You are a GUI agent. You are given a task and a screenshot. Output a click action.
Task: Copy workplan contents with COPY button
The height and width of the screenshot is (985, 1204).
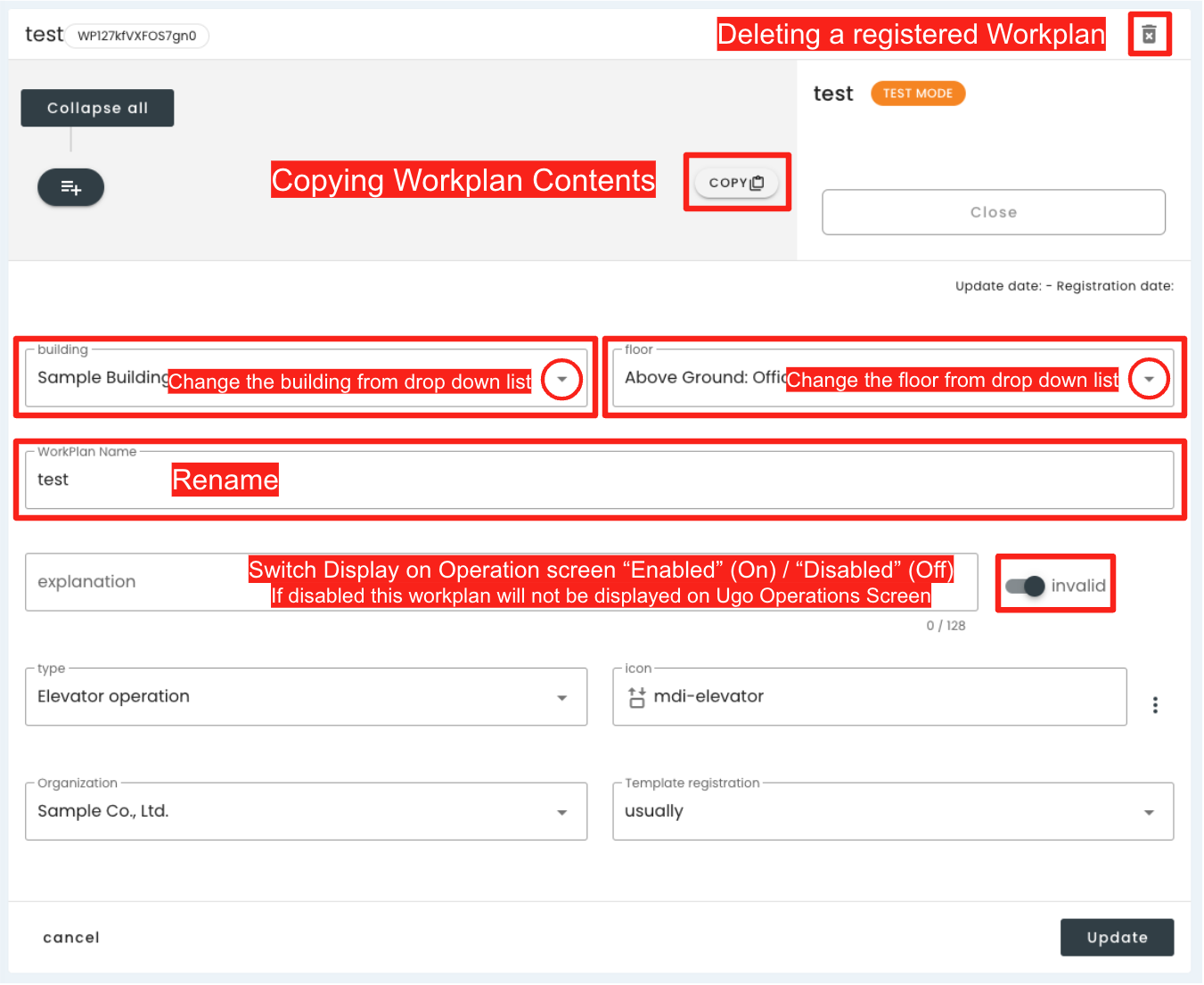coord(737,183)
